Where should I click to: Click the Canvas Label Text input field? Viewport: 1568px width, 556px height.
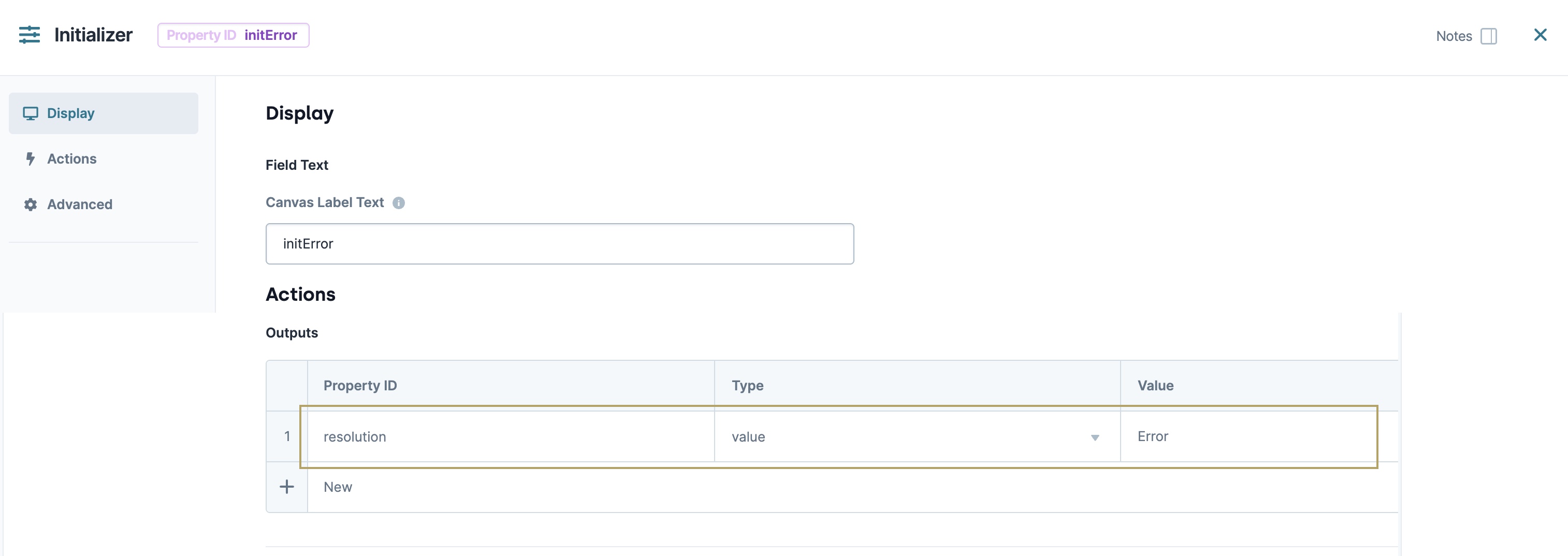[x=560, y=243]
